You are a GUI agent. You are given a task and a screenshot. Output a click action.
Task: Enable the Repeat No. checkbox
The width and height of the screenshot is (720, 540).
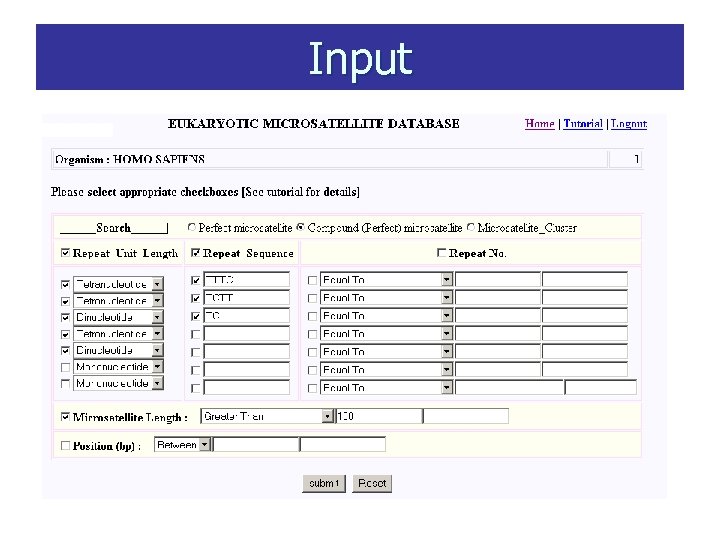[441, 253]
